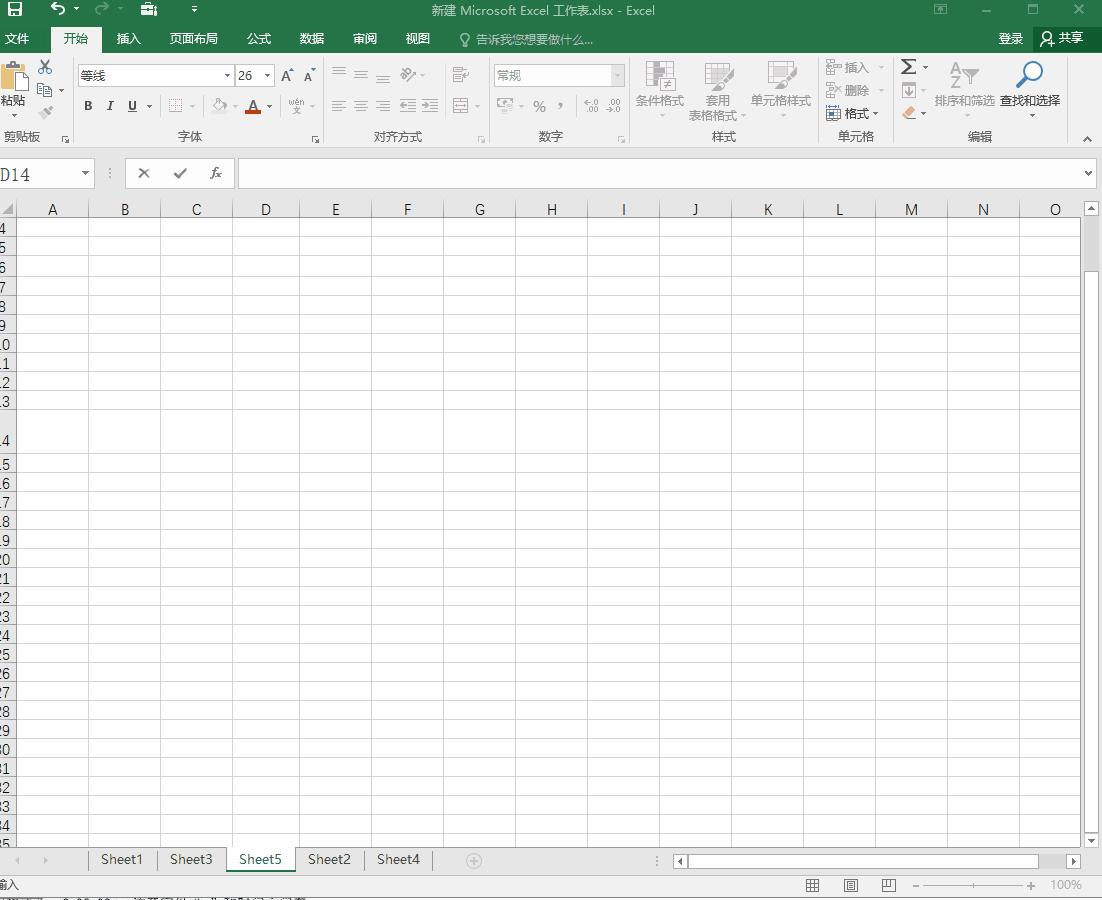1102x900 pixels.
Task: Open the 格式 cells dropdown
Action: (x=853, y=113)
